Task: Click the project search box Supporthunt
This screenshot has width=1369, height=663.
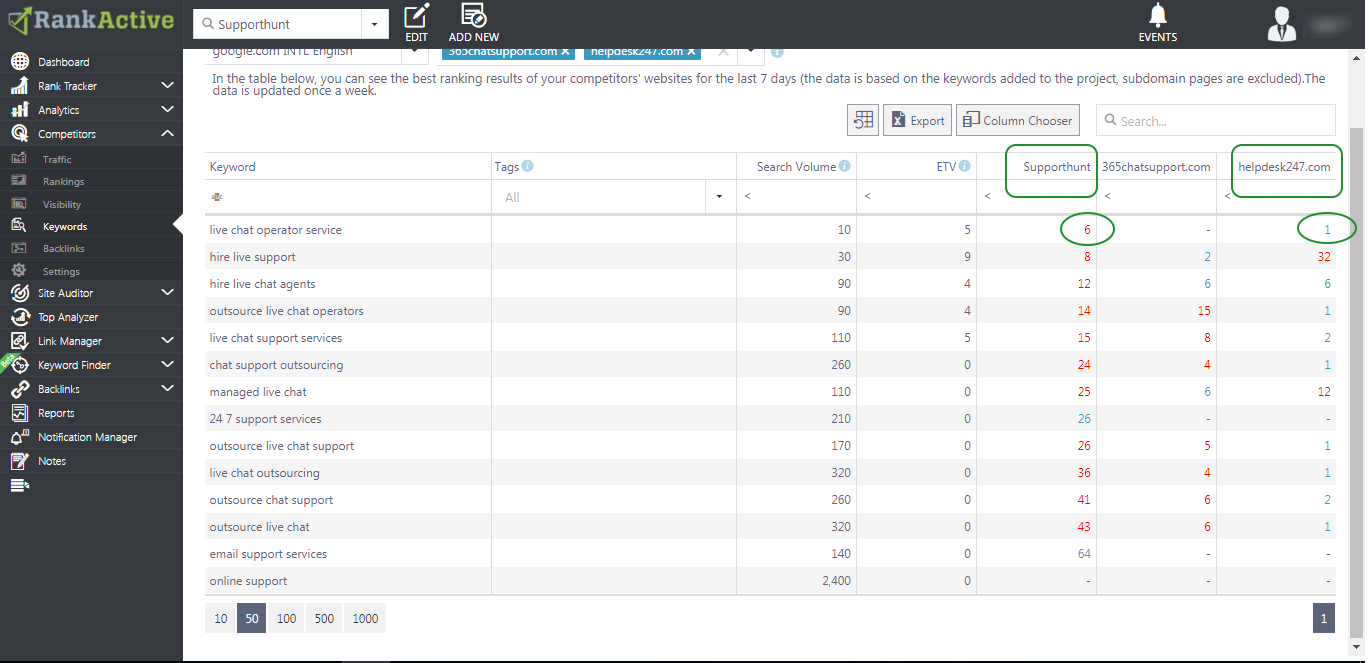Action: tap(277, 23)
